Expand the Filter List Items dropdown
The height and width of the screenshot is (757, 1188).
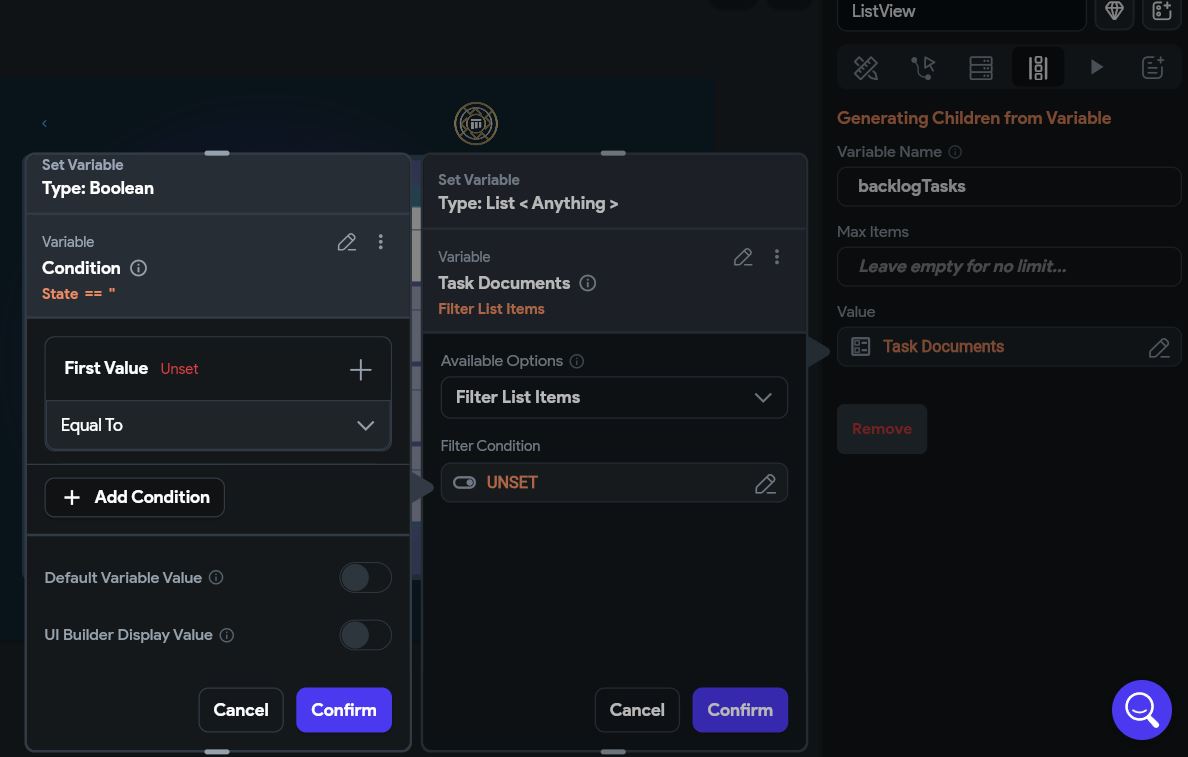click(614, 398)
